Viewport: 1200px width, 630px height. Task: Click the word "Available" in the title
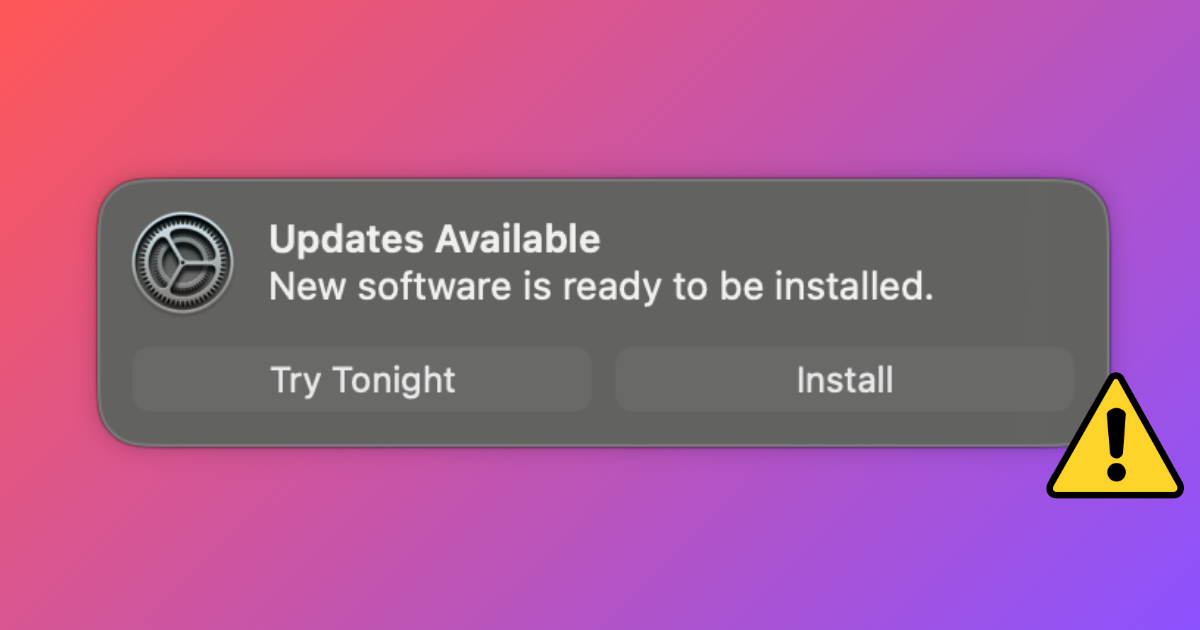(517, 240)
